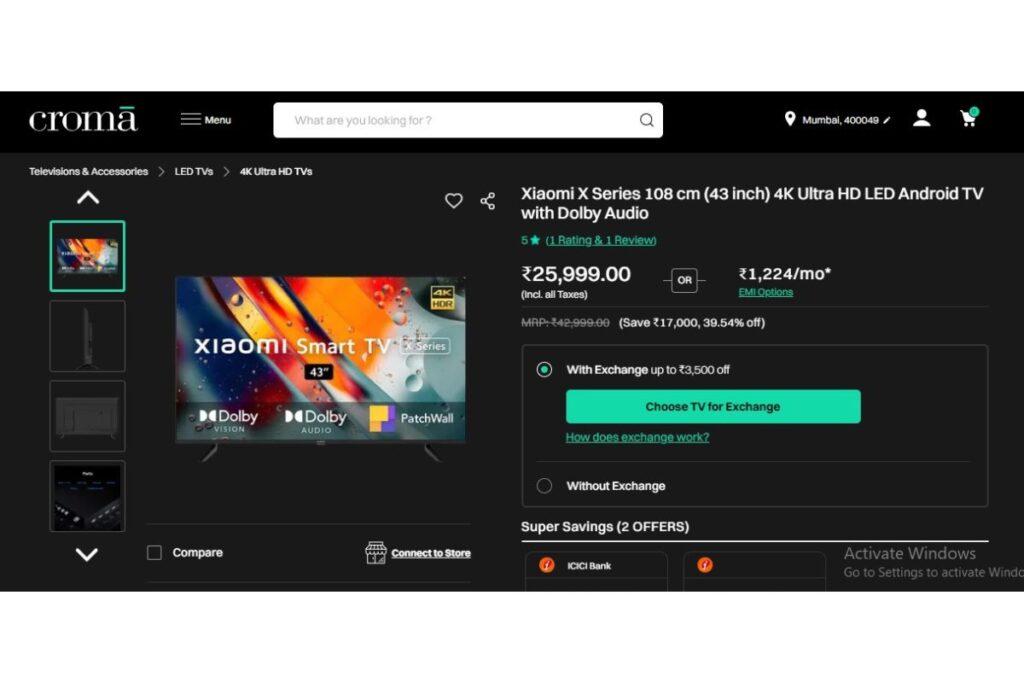Click the struck-through MRP ₹42,999.00 text
This screenshot has height=683, width=1024.
[x=565, y=323]
